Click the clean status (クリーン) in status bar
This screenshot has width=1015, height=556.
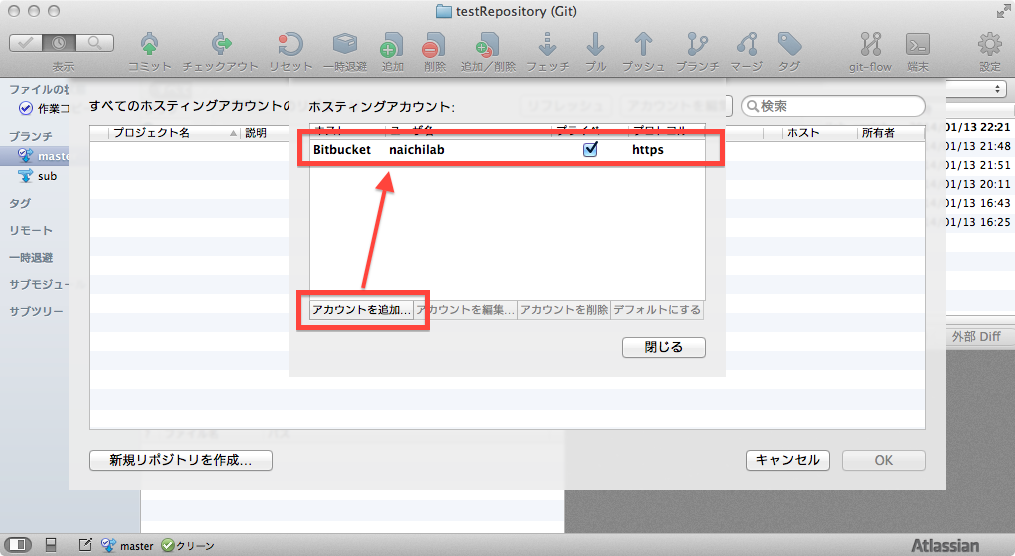point(188,546)
